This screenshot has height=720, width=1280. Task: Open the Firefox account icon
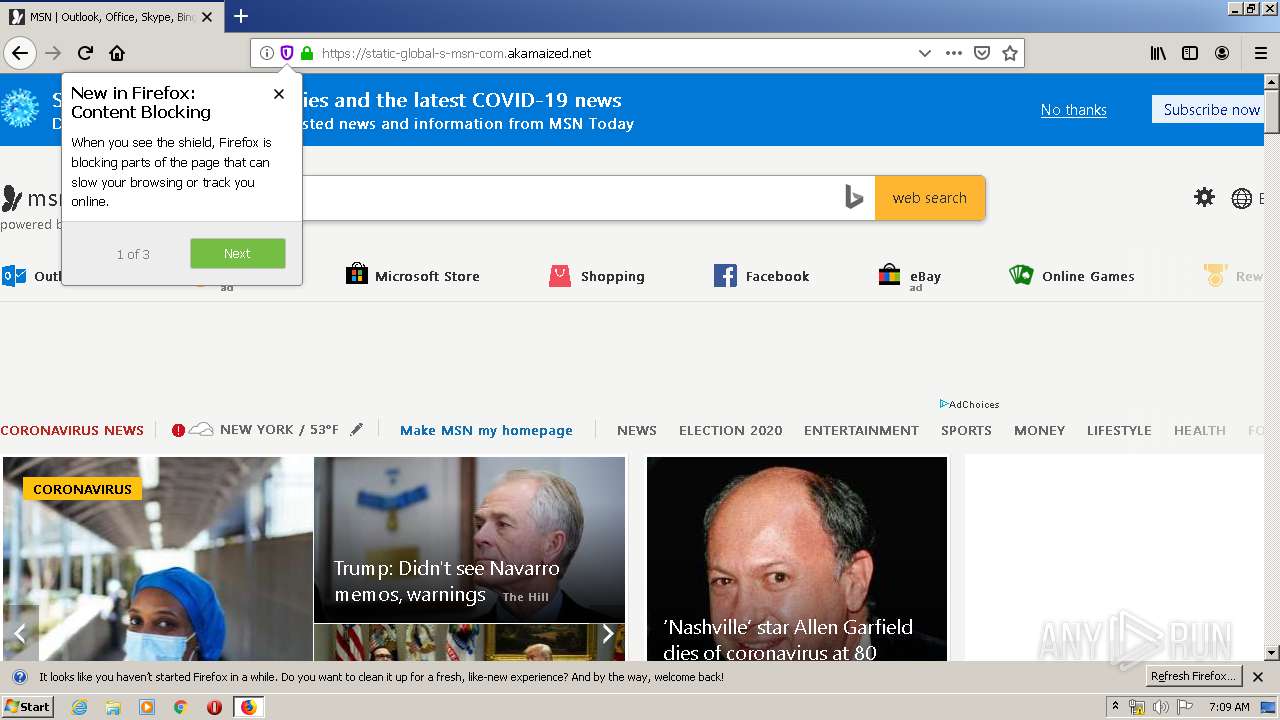pyautogui.click(x=1222, y=53)
